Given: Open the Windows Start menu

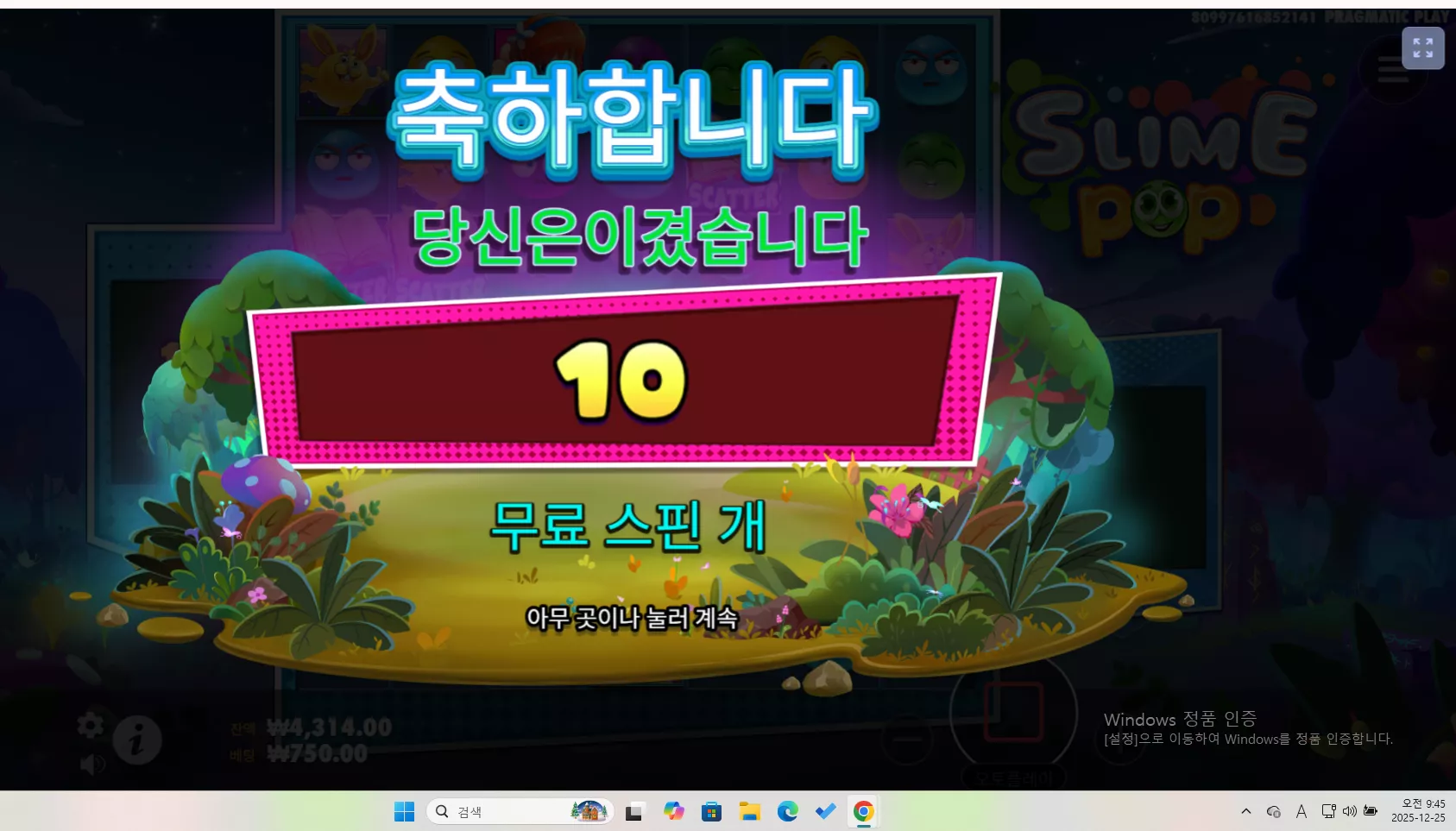Looking at the screenshot, I should (404, 811).
